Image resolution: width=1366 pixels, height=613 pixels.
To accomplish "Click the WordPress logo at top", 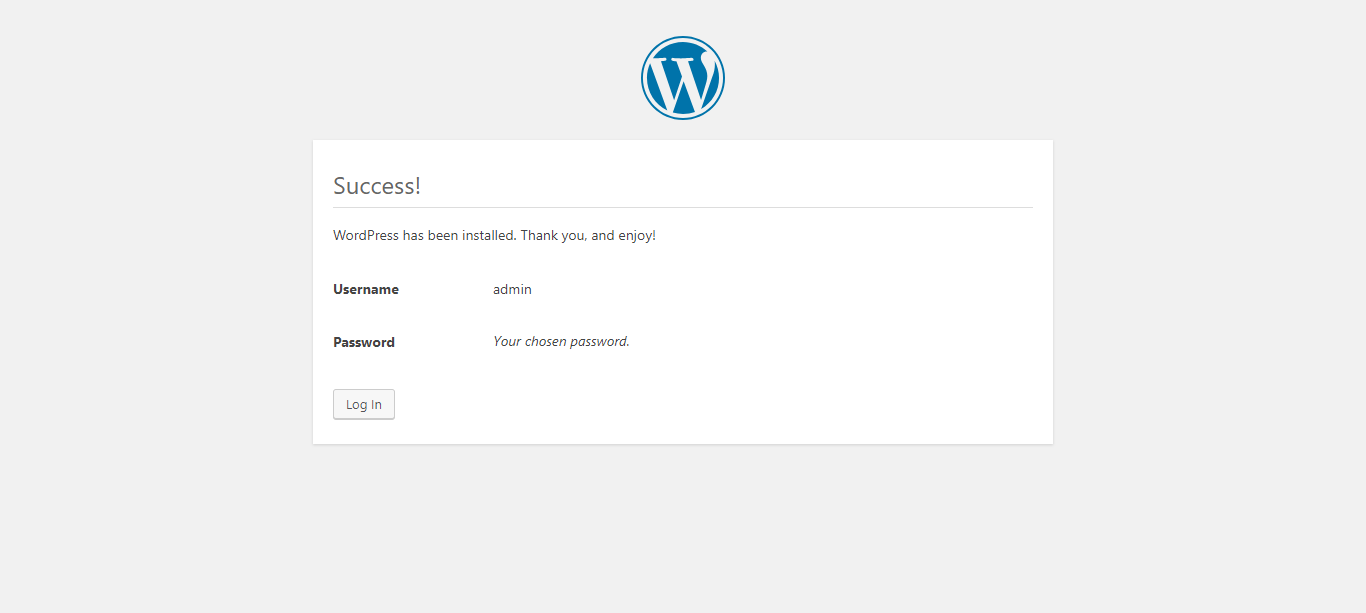I will pyautogui.click(x=683, y=78).
